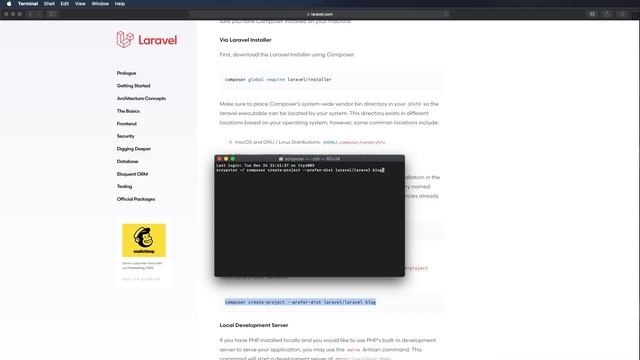Minimize Terminal window with yellow button
The height and width of the screenshot is (360, 640).
point(226,159)
